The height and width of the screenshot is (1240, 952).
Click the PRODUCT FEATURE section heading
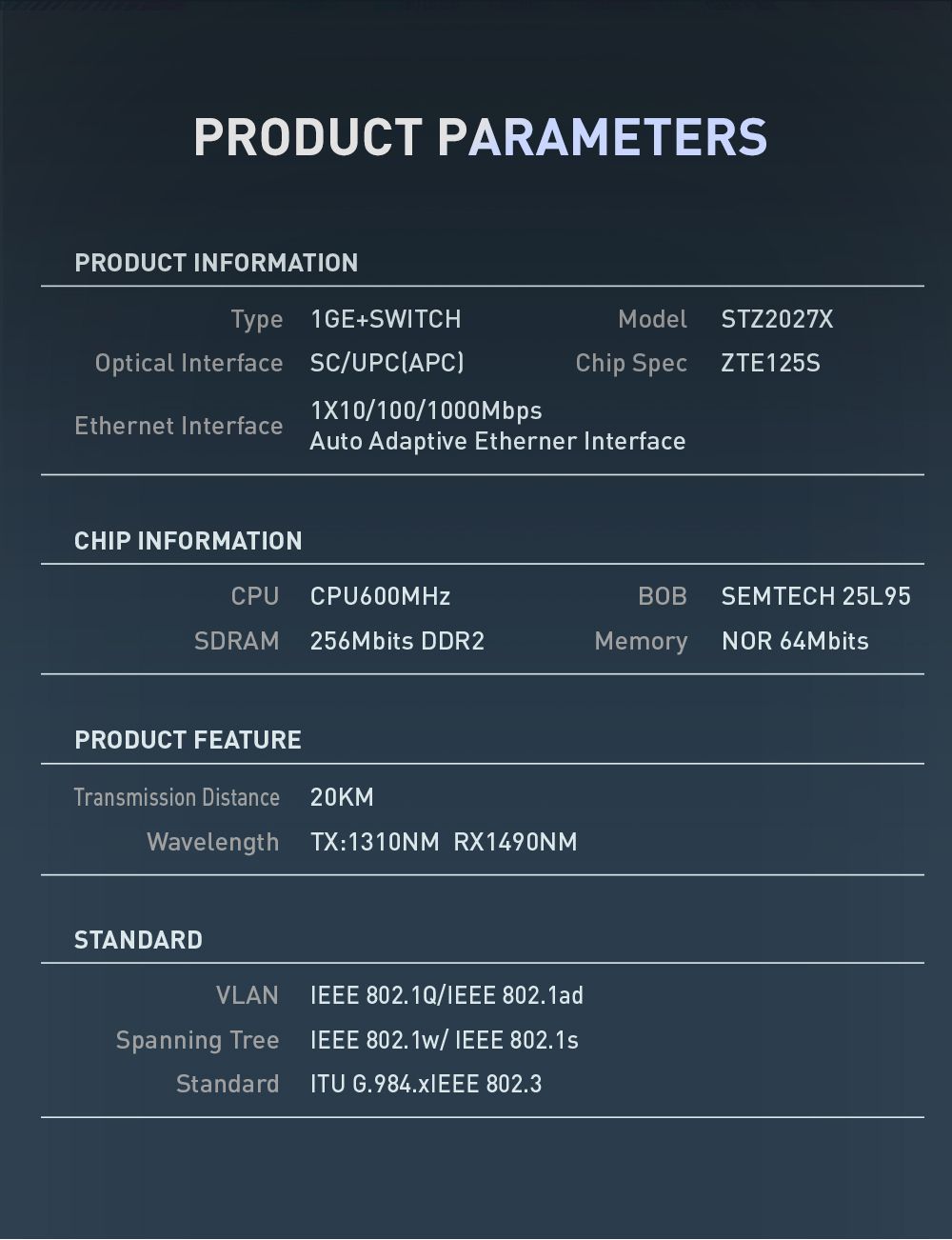(x=188, y=740)
